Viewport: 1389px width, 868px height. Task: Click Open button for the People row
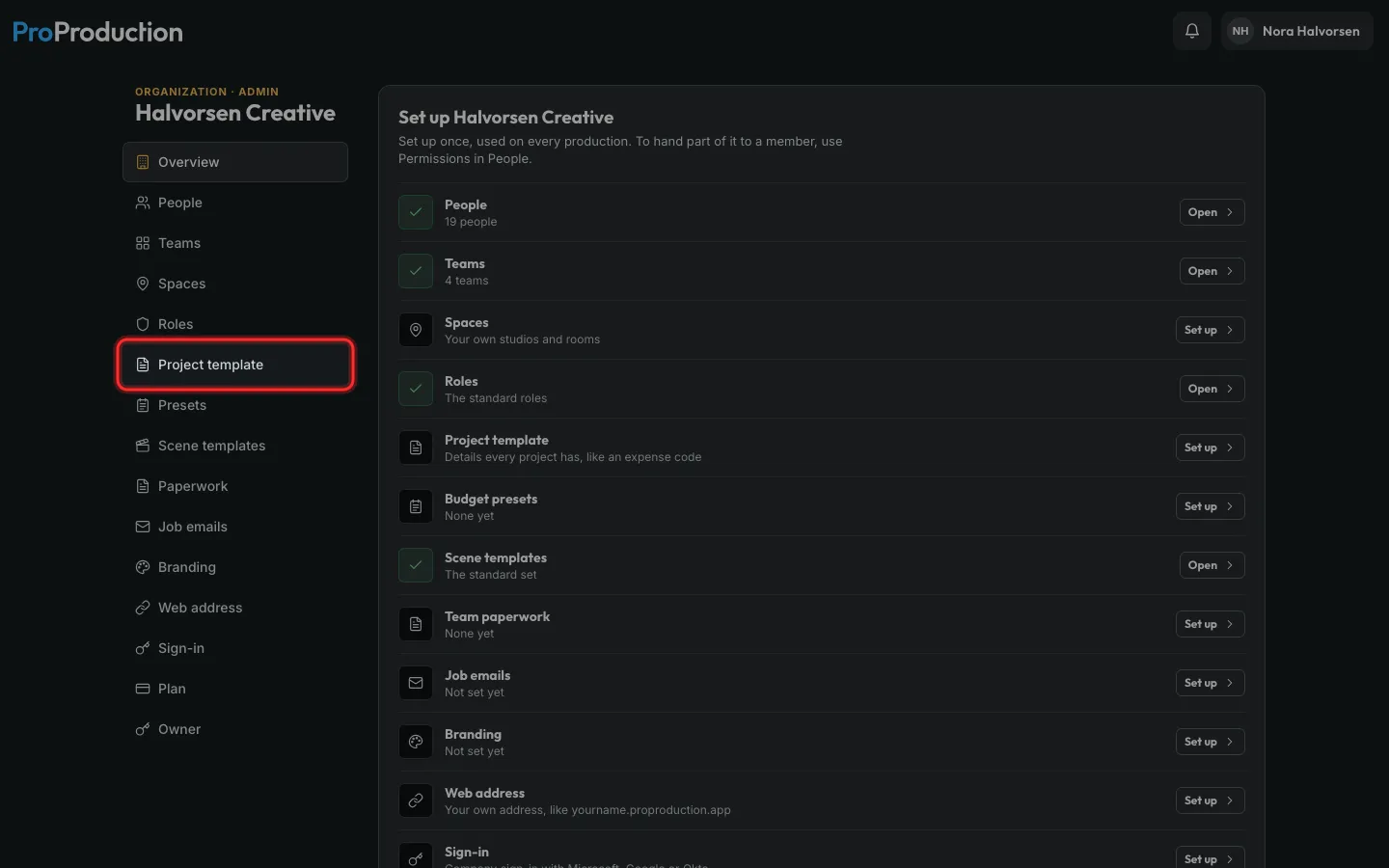(x=1212, y=212)
